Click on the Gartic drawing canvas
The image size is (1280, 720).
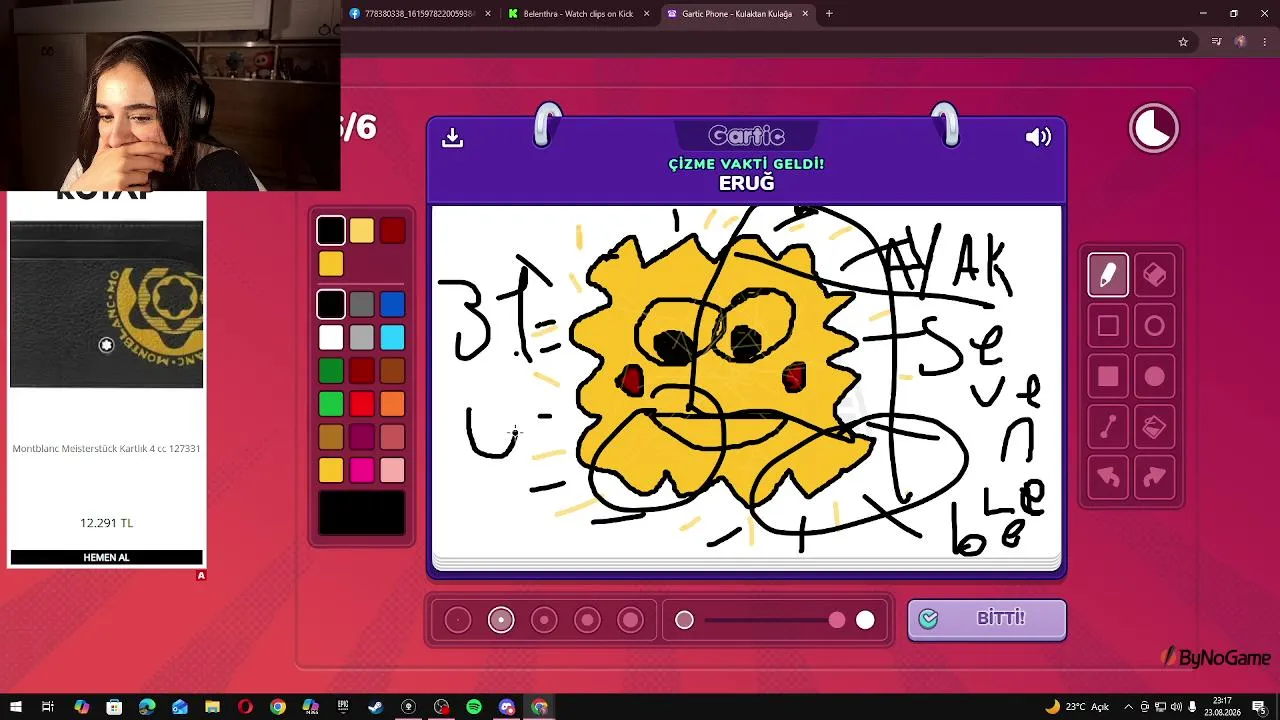(746, 382)
